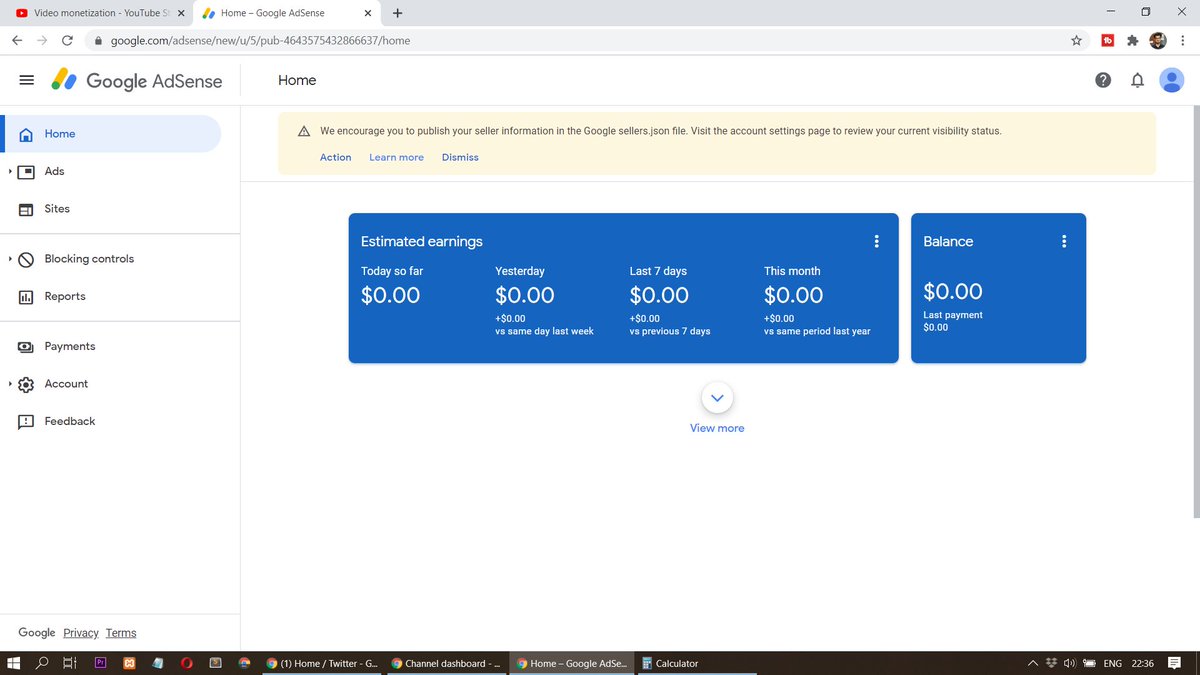Open a new browser tab

pyautogui.click(x=398, y=13)
